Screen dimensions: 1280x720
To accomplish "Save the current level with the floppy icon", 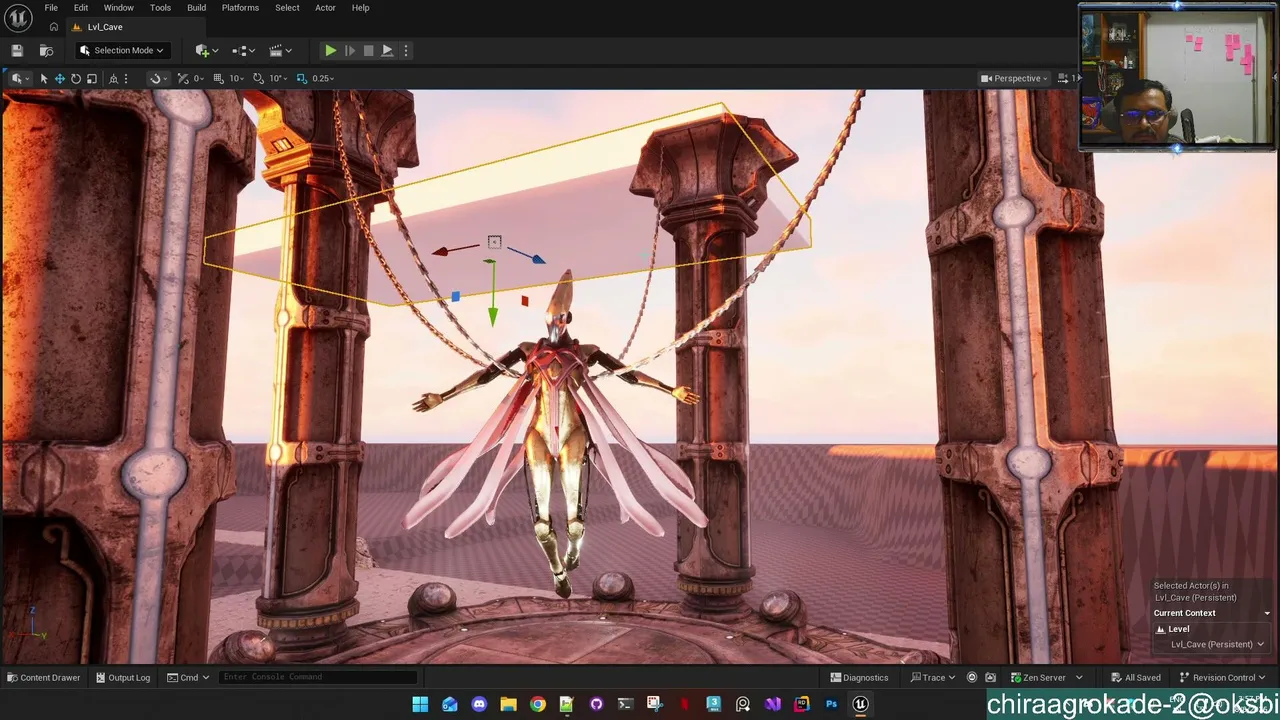I will pyautogui.click(x=17, y=50).
